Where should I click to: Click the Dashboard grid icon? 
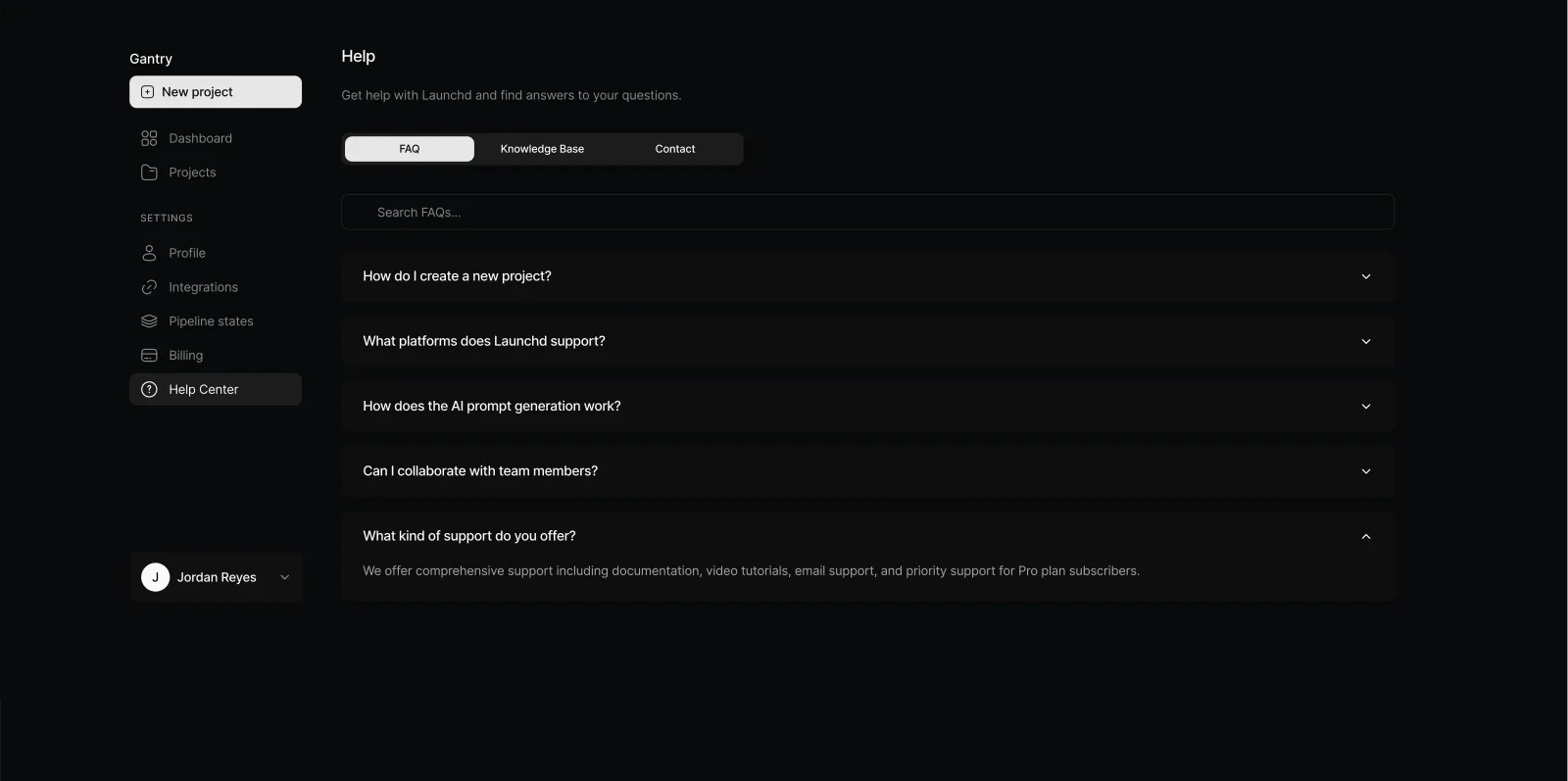(x=149, y=138)
